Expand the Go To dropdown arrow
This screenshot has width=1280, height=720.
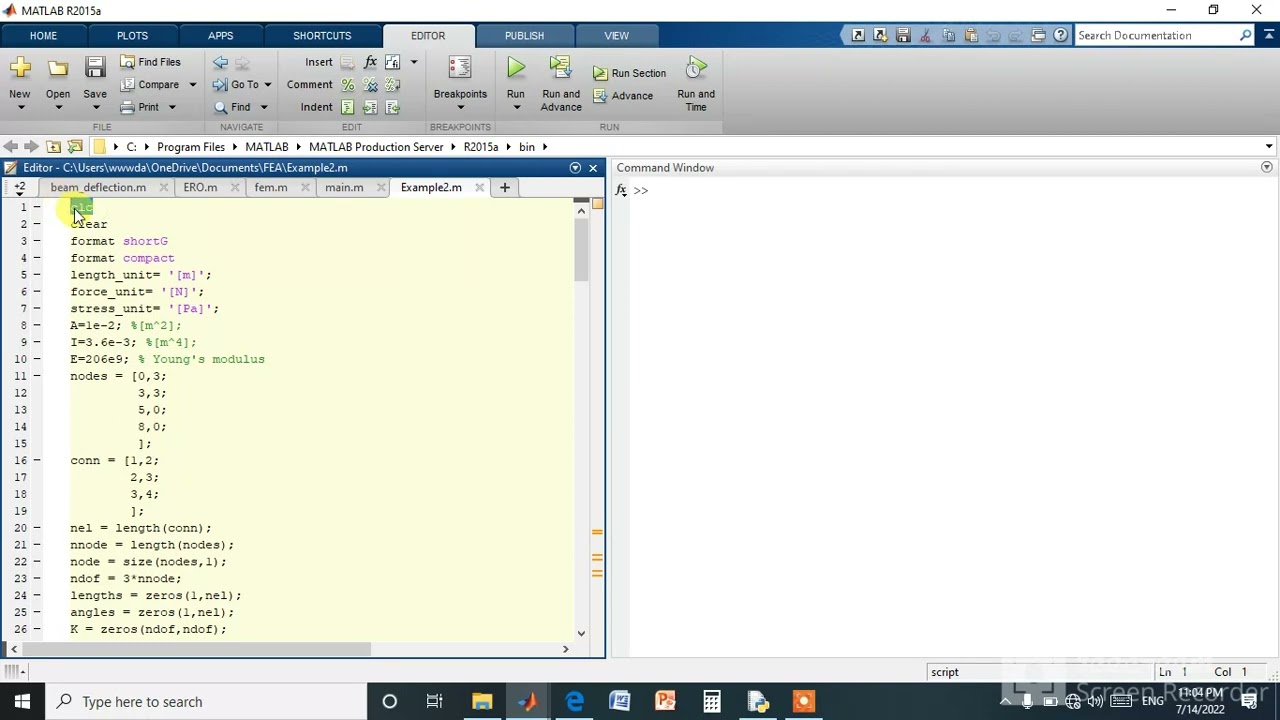click(268, 85)
